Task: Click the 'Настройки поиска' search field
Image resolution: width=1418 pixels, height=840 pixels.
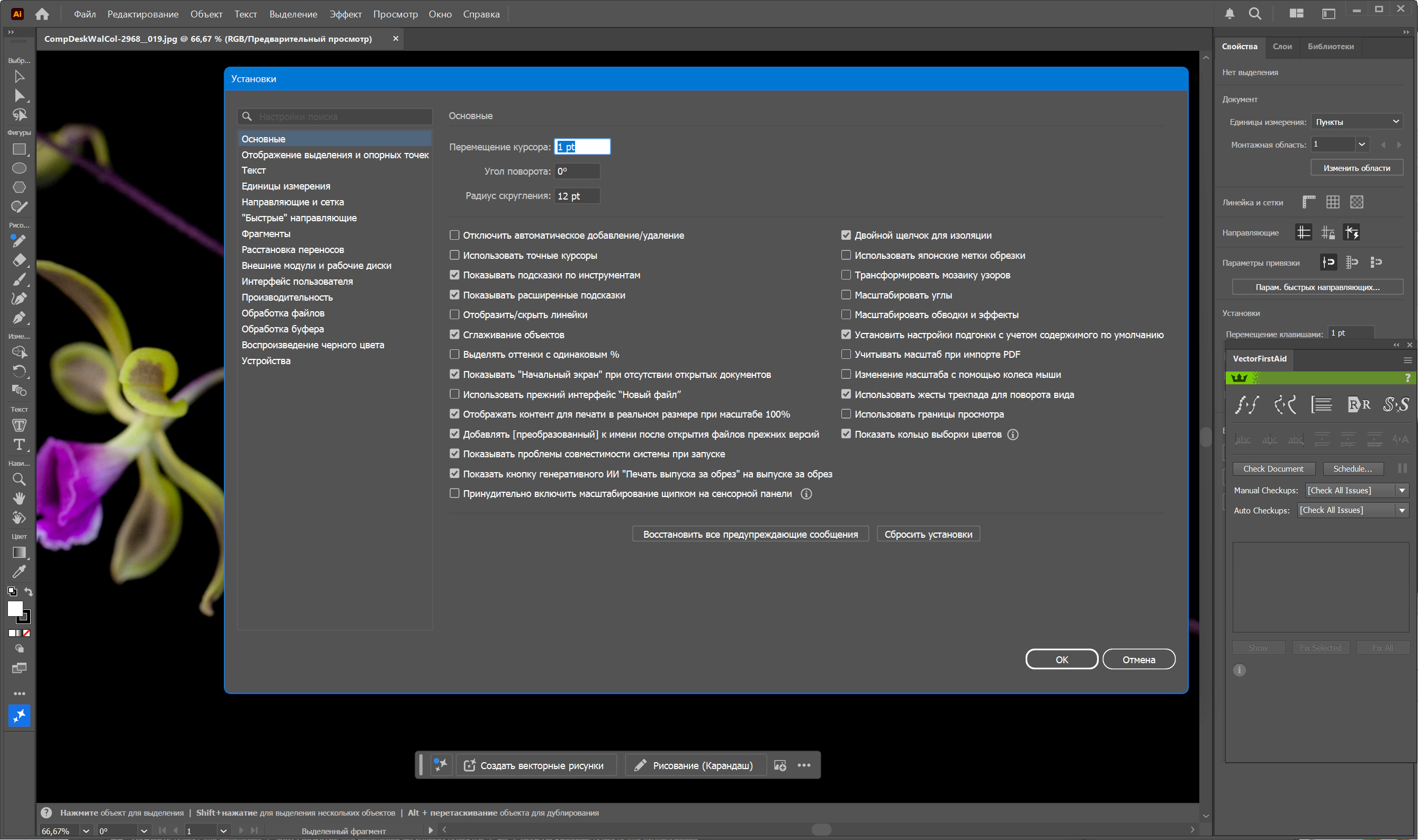Action: [335, 116]
